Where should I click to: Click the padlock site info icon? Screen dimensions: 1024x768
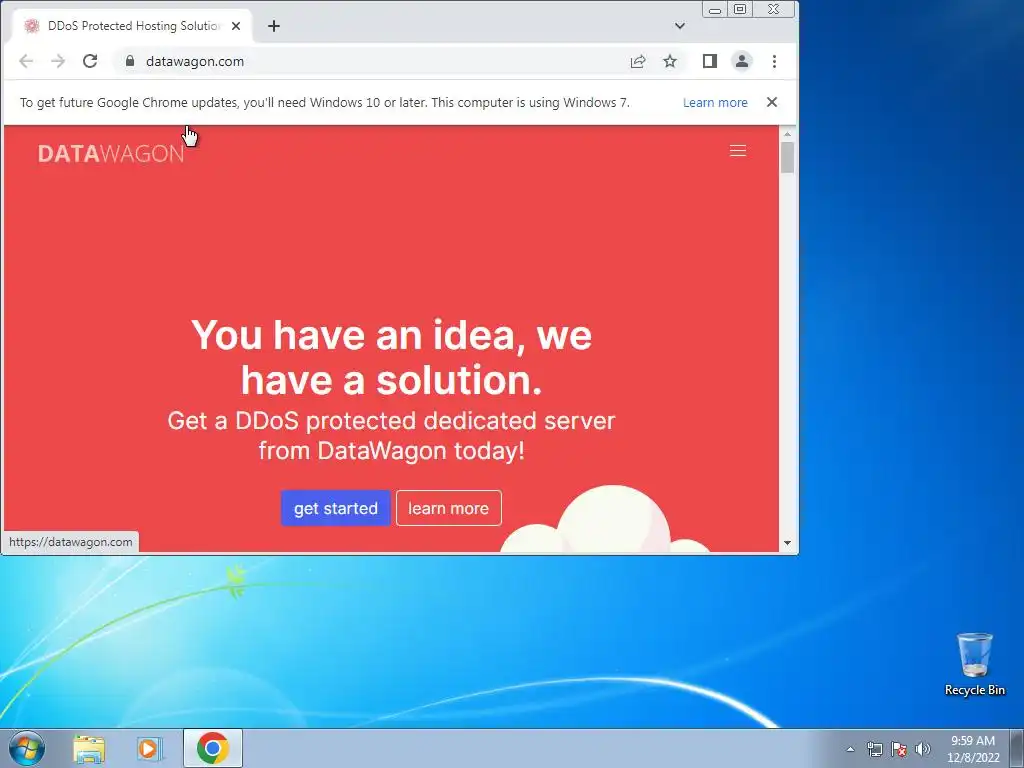(x=130, y=61)
